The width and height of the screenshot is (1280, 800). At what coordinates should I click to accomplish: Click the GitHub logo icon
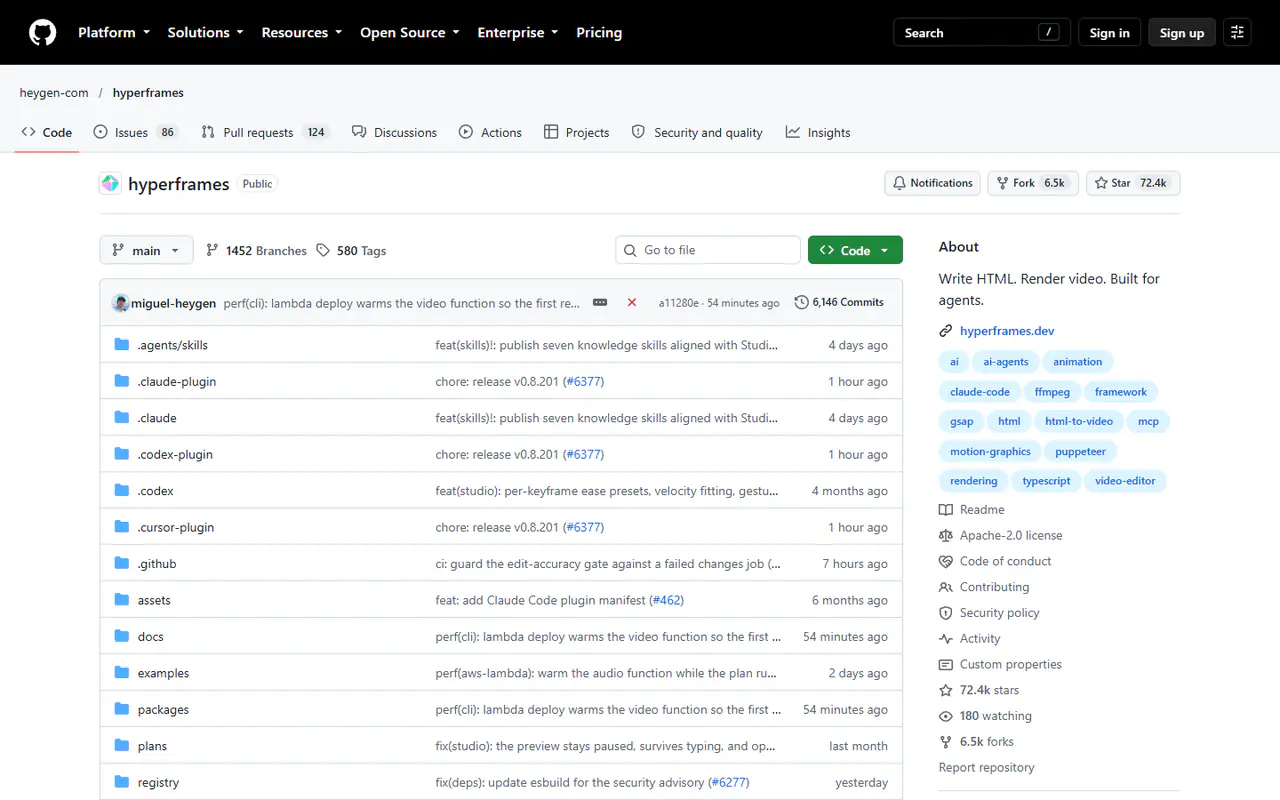(x=42, y=33)
